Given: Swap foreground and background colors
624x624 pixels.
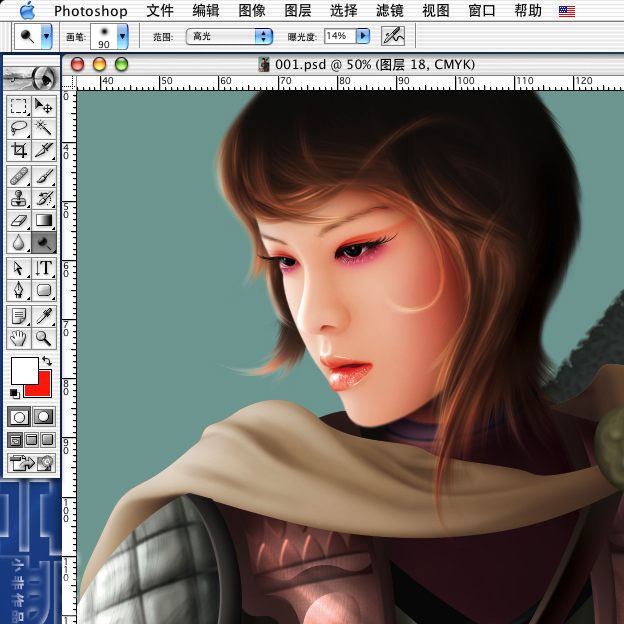Looking at the screenshot, I should (x=47, y=361).
